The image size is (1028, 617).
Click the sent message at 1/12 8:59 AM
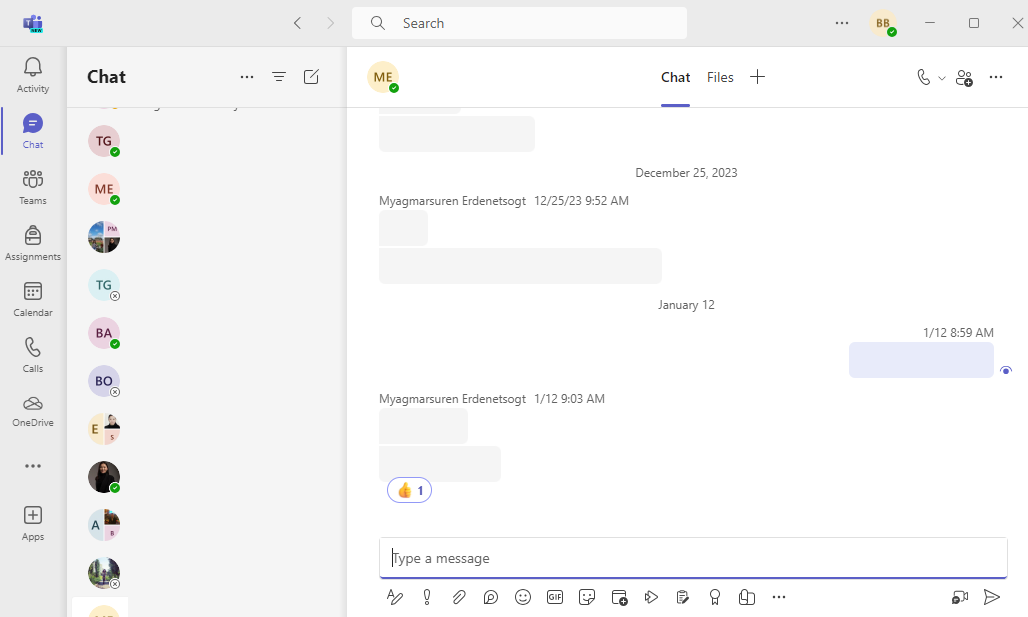(x=921, y=360)
